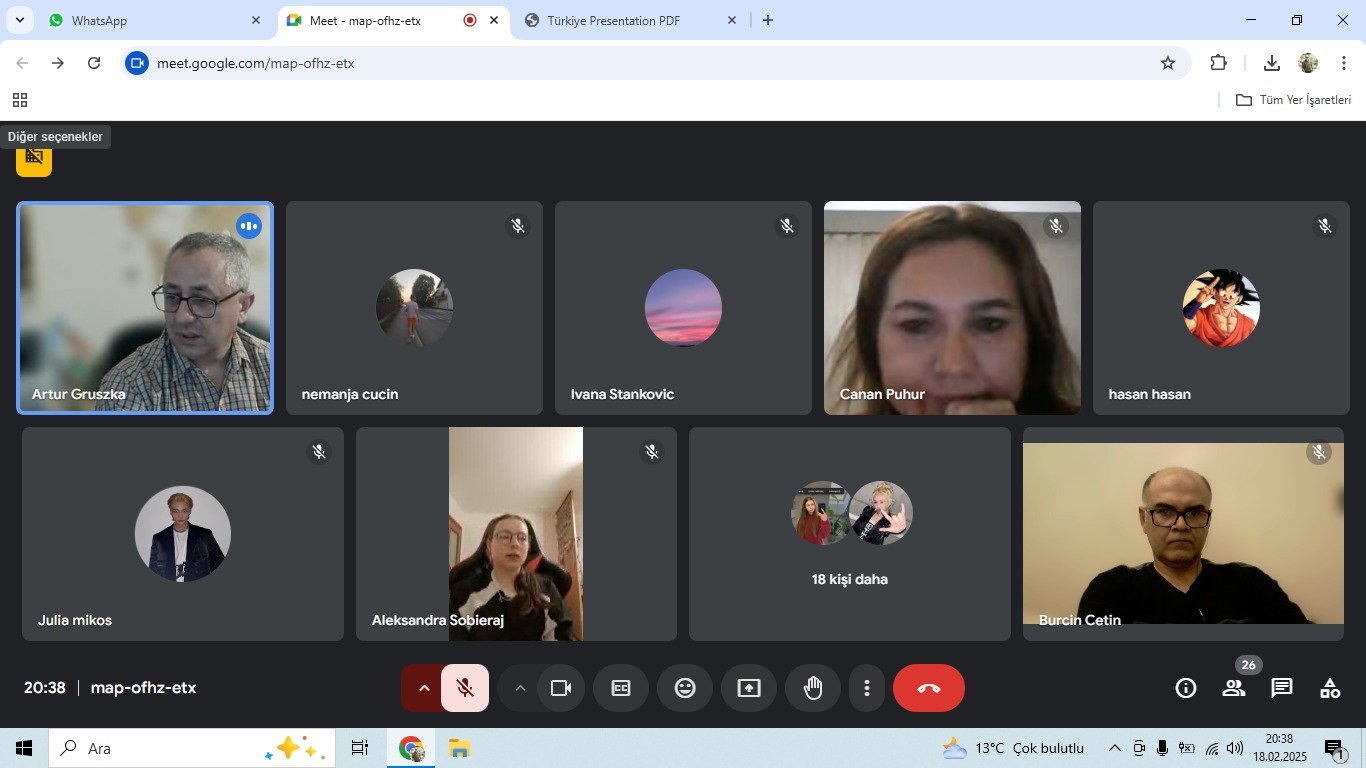1366x768 pixels.
Task: Open meeting activities icon
Action: tap(1330, 688)
